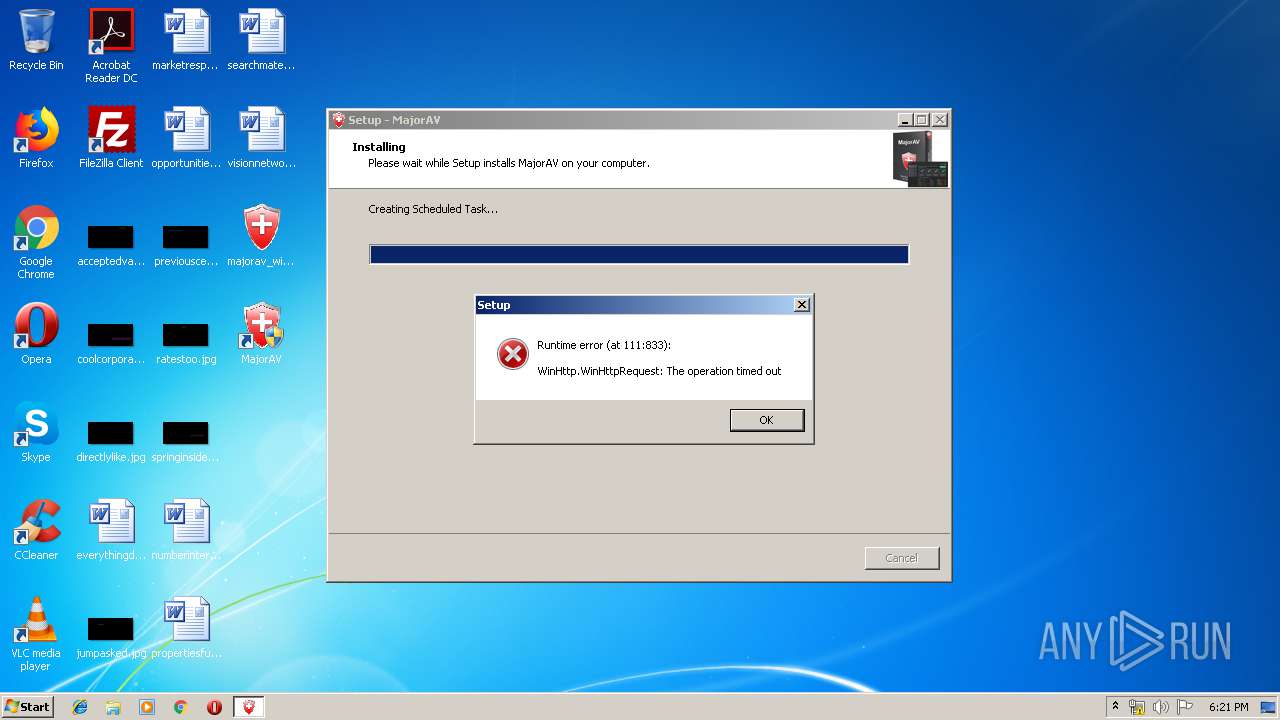Click the Cancel button in MajorAV Setup
Screen dimensions: 1280x720
901,558
